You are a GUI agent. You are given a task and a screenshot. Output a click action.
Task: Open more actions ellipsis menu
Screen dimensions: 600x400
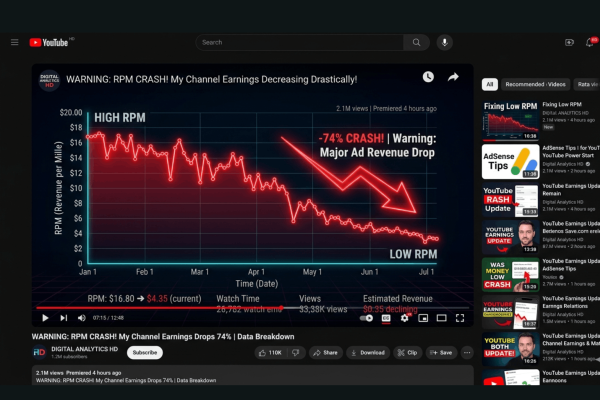[467, 353]
